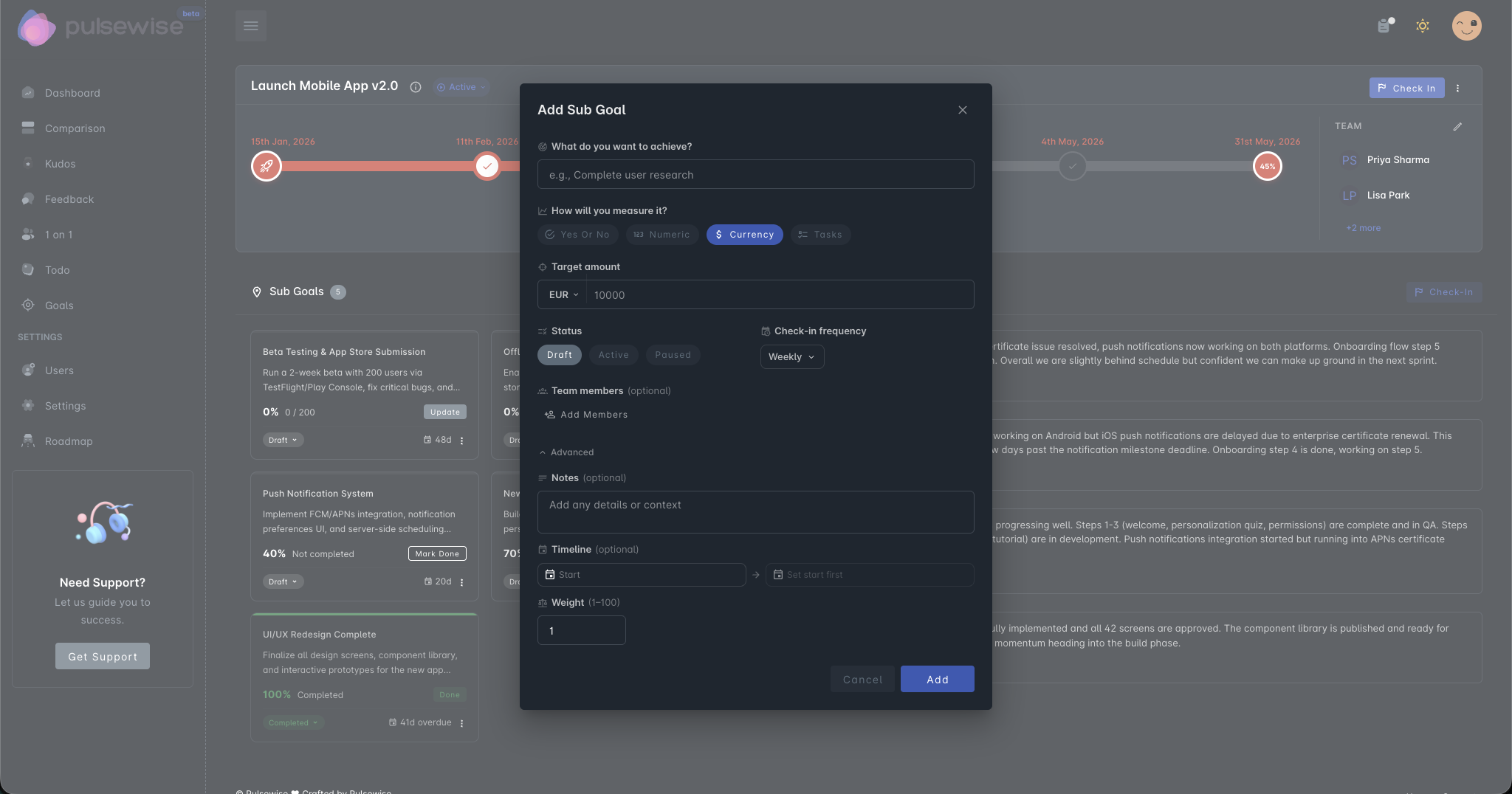Click the info icon beside goal title

click(x=416, y=87)
